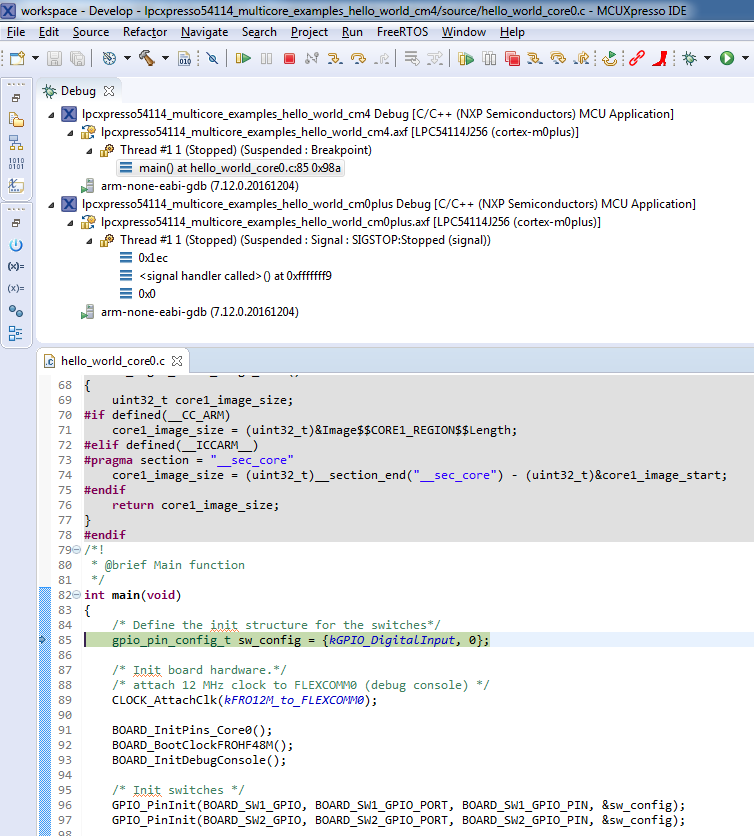
Task: Click the Resume green play button
Action: pos(243,59)
